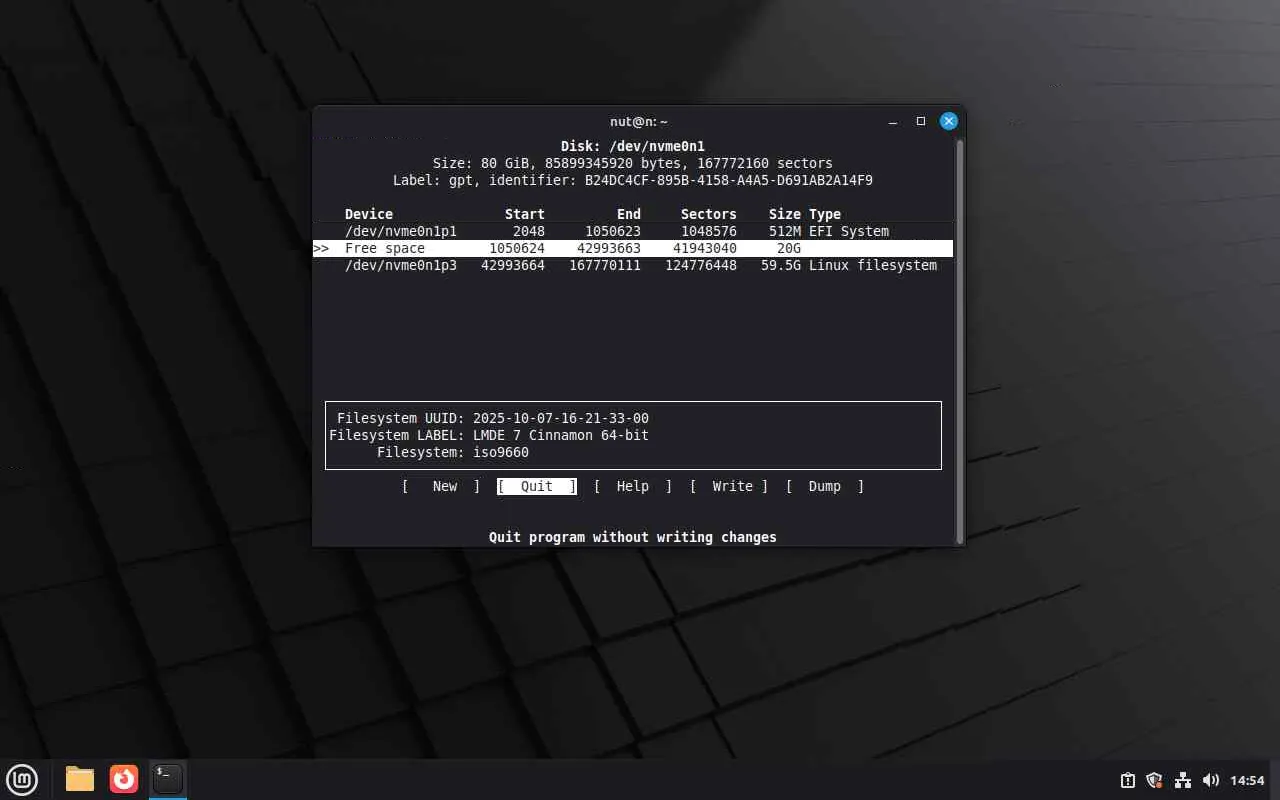This screenshot has width=1280, height=800.
Task: Click the "Device" column header
Action: (369, 214)
